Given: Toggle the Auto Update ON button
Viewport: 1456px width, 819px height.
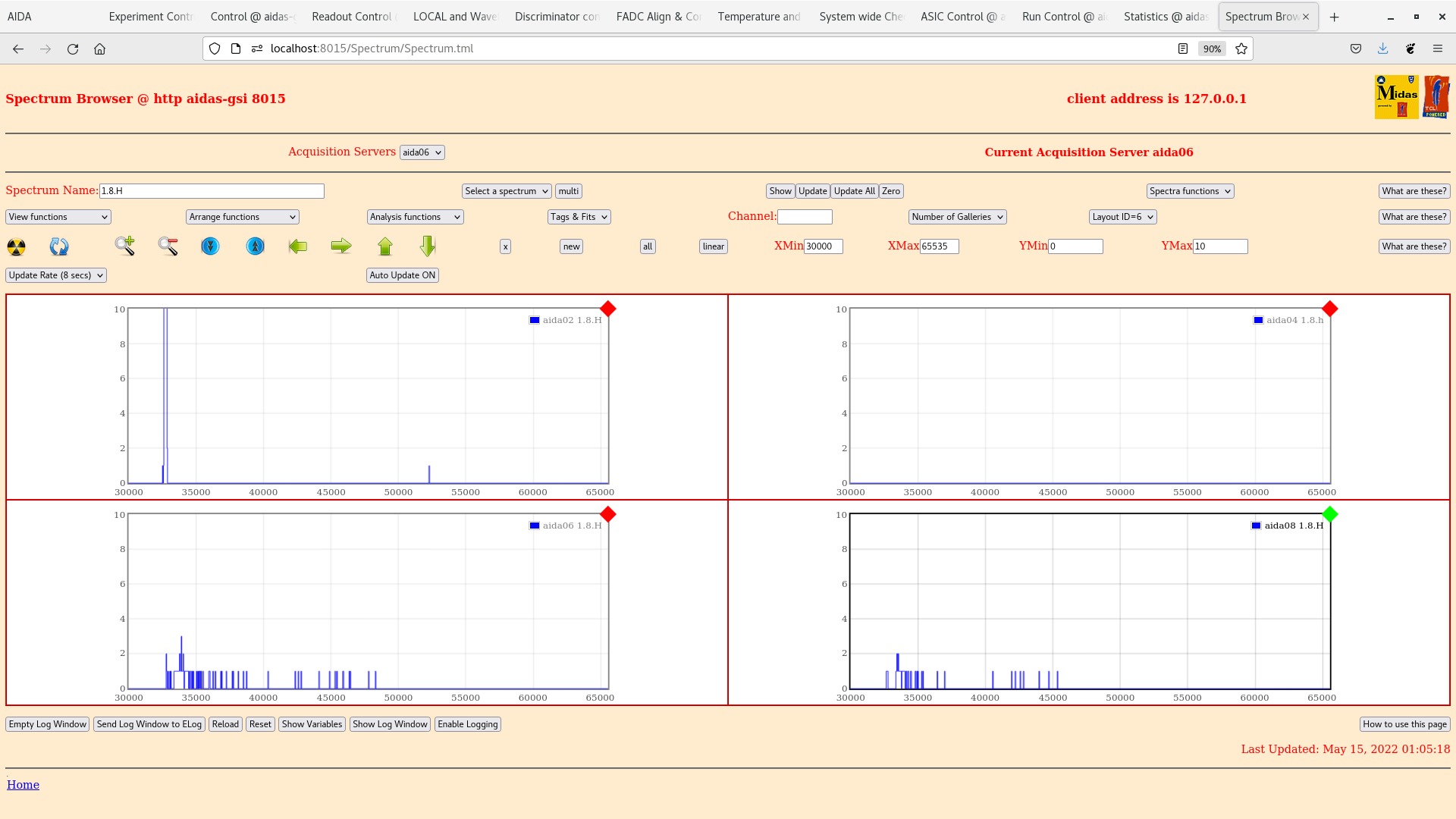Looking at the screenshot, I should point(403,275).
